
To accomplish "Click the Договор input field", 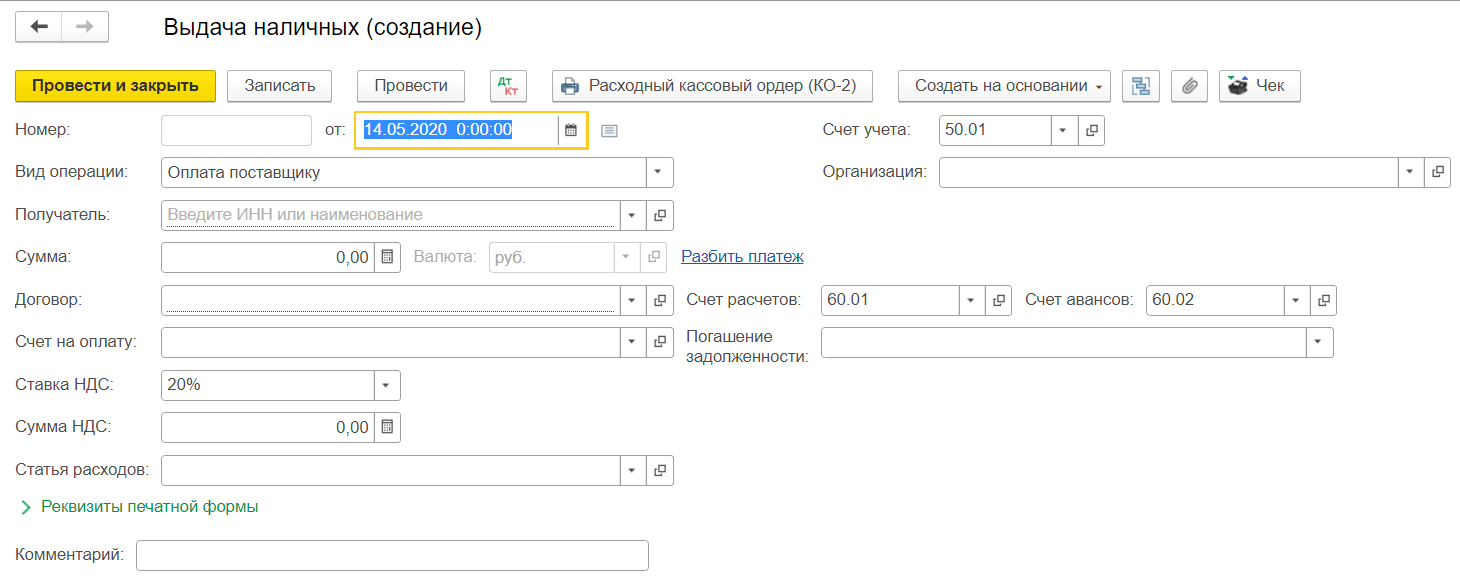I will [391, 300].
